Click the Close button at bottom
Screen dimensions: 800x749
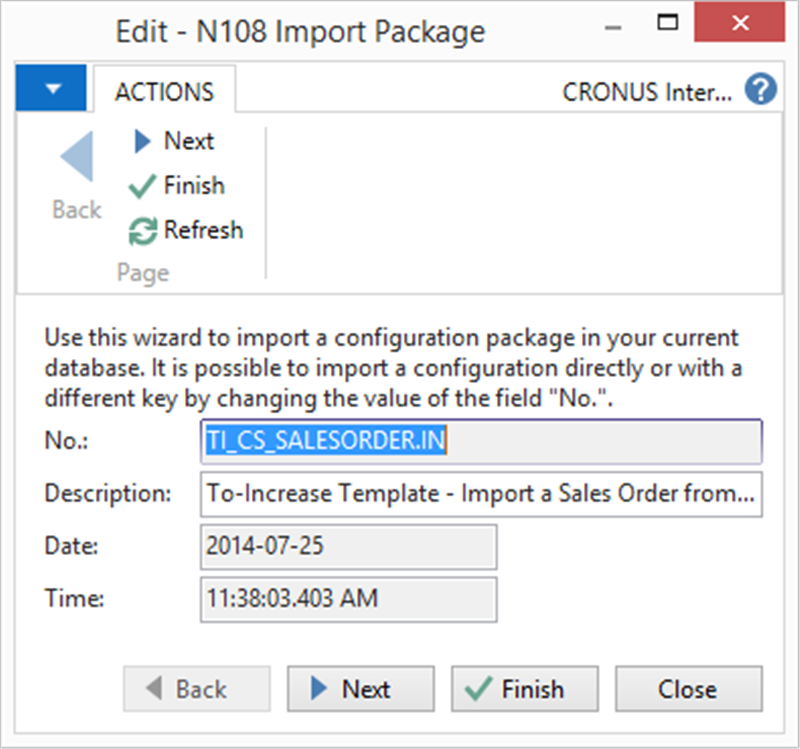click(689, 689)
